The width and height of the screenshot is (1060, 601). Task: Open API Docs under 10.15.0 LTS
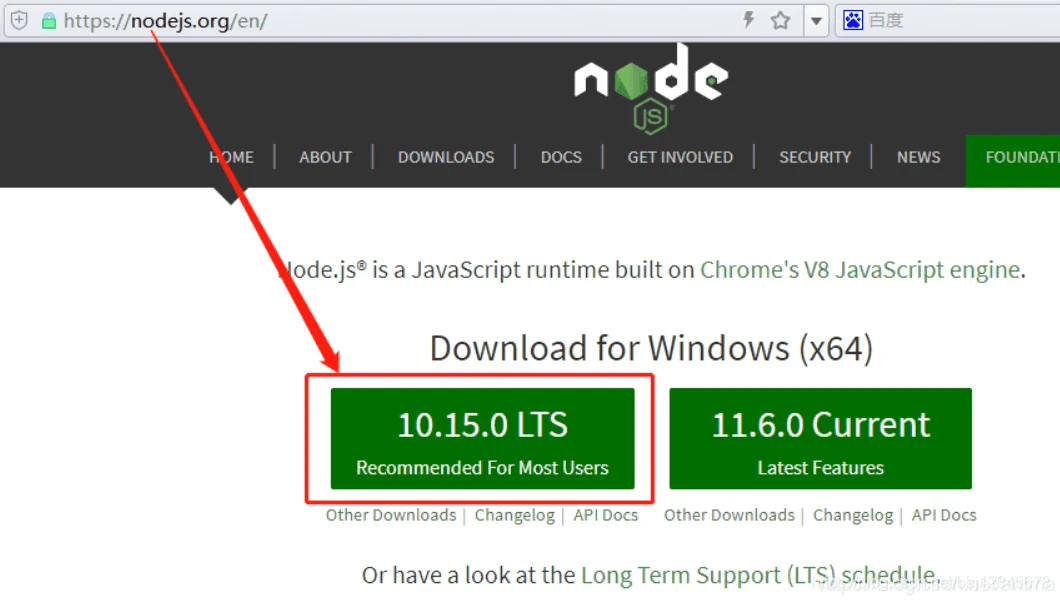(606, 515)
